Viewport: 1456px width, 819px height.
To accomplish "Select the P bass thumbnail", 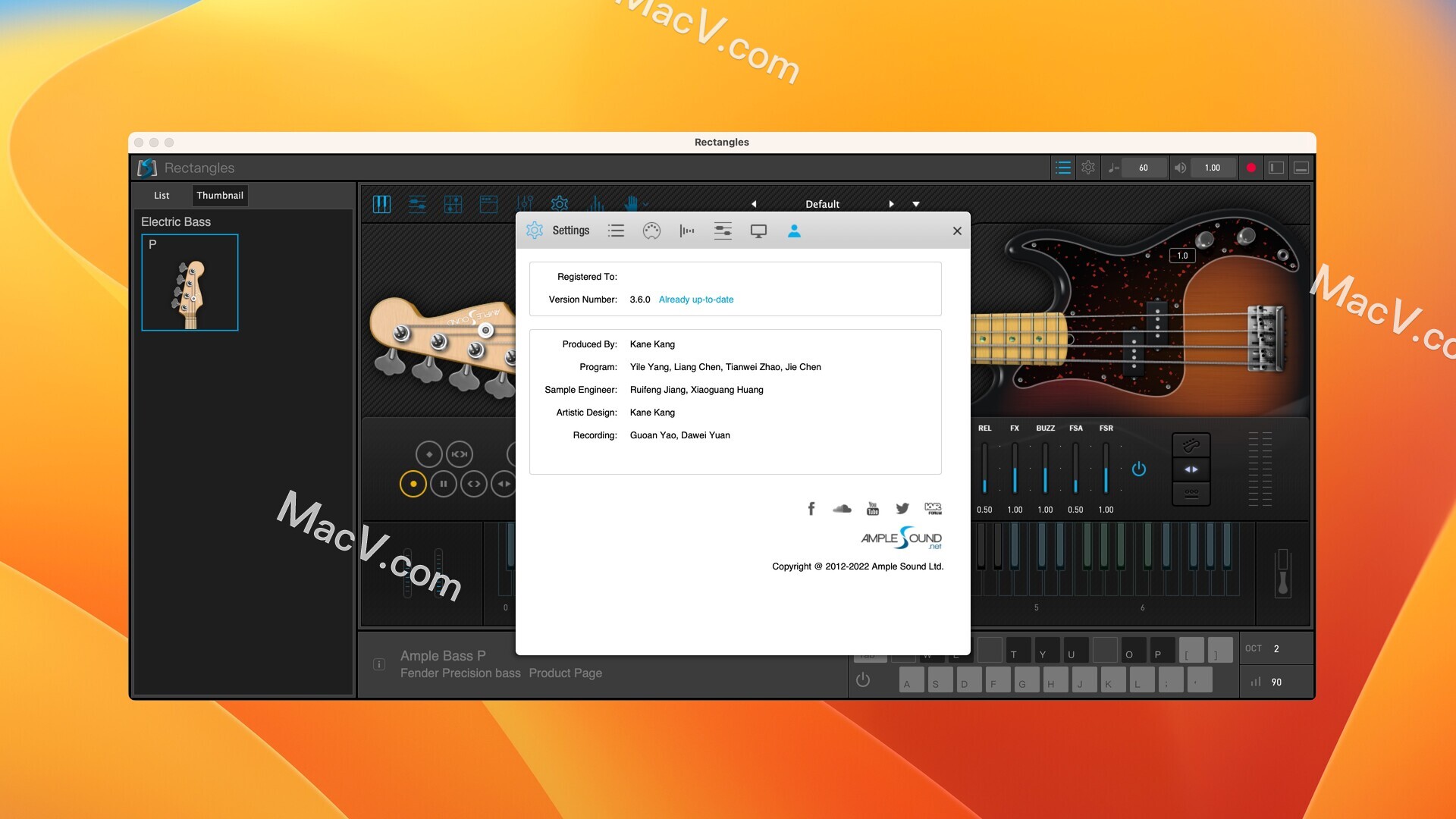I will tap(190, 282).
